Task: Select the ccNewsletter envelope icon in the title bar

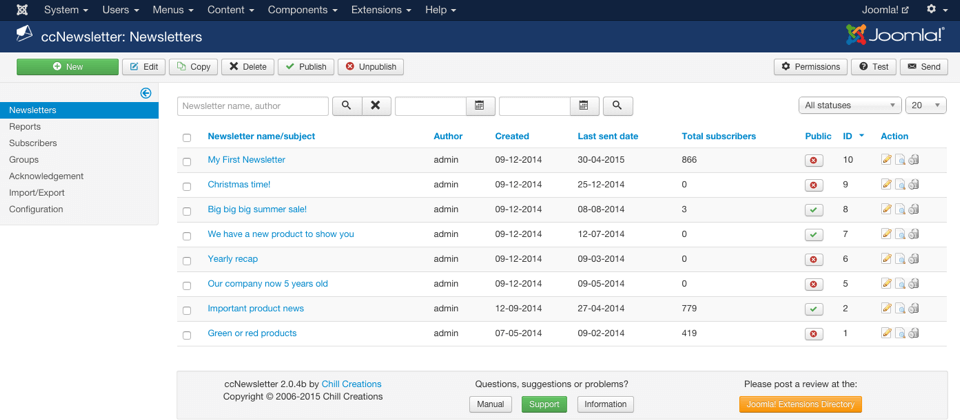Action: click(x=24, y=36)
